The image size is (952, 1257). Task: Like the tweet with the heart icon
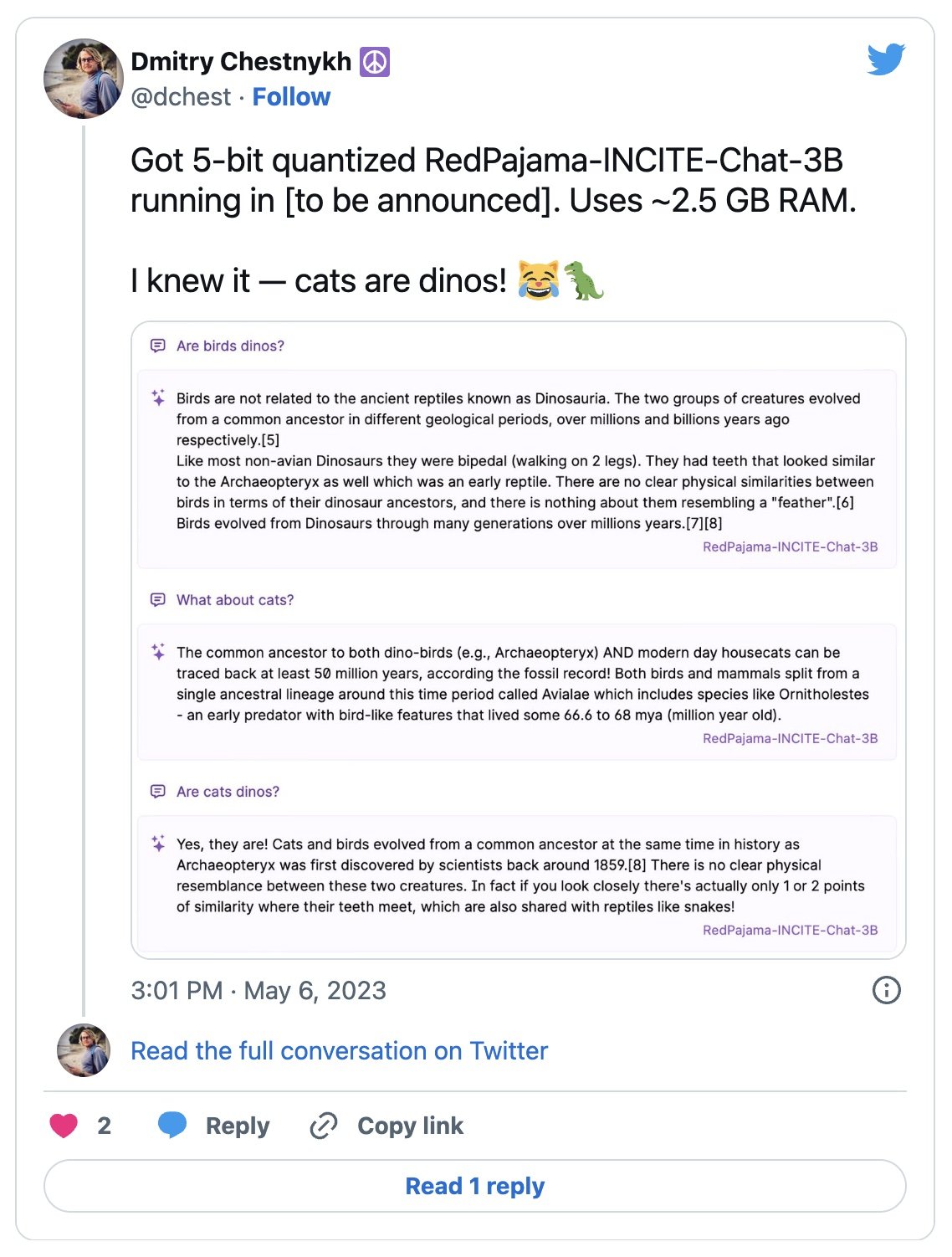click(64, 1126)
